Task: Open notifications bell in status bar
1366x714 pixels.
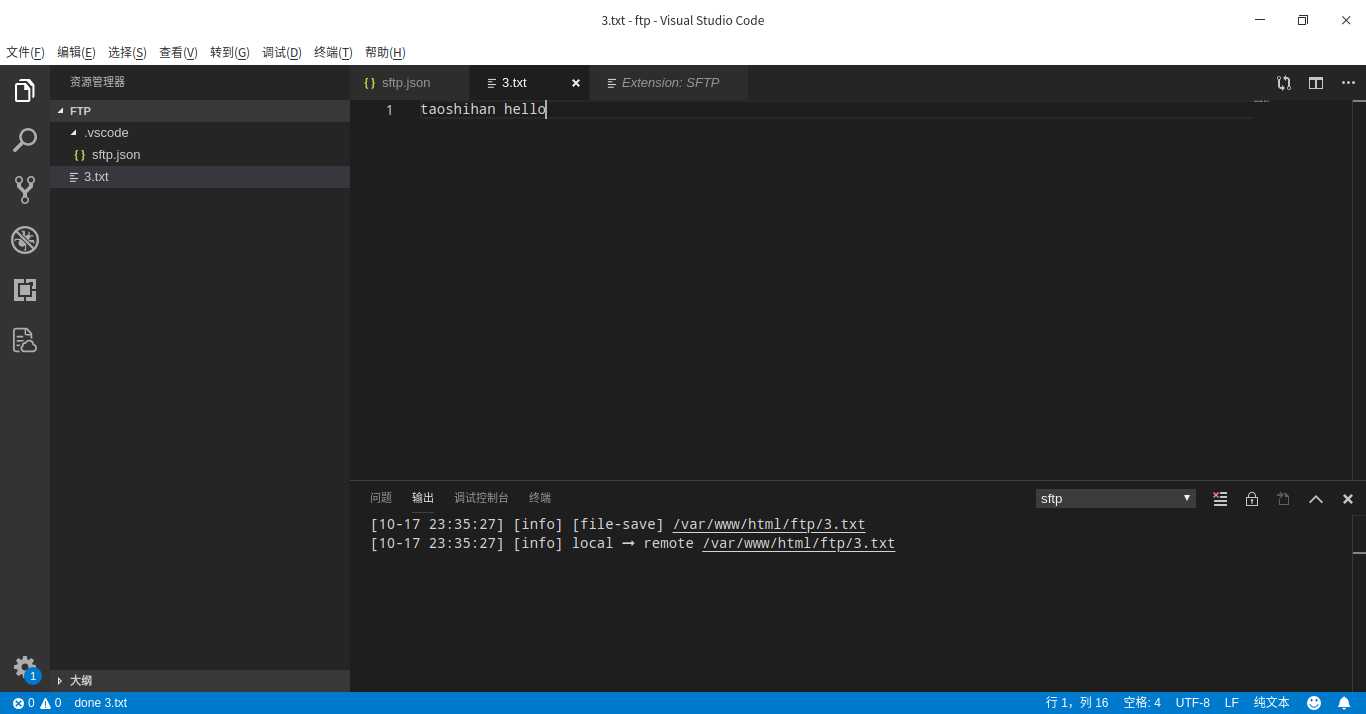Action: pyautogui.click(x=1344, y=703)
